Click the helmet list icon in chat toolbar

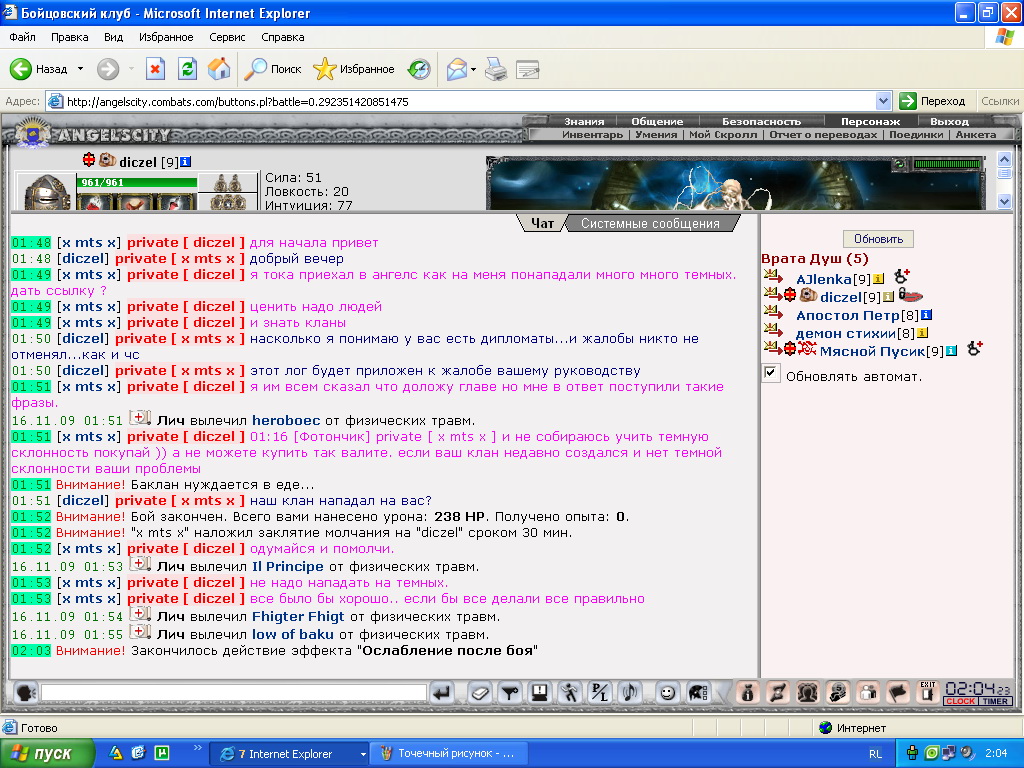(x=697, y=692)
